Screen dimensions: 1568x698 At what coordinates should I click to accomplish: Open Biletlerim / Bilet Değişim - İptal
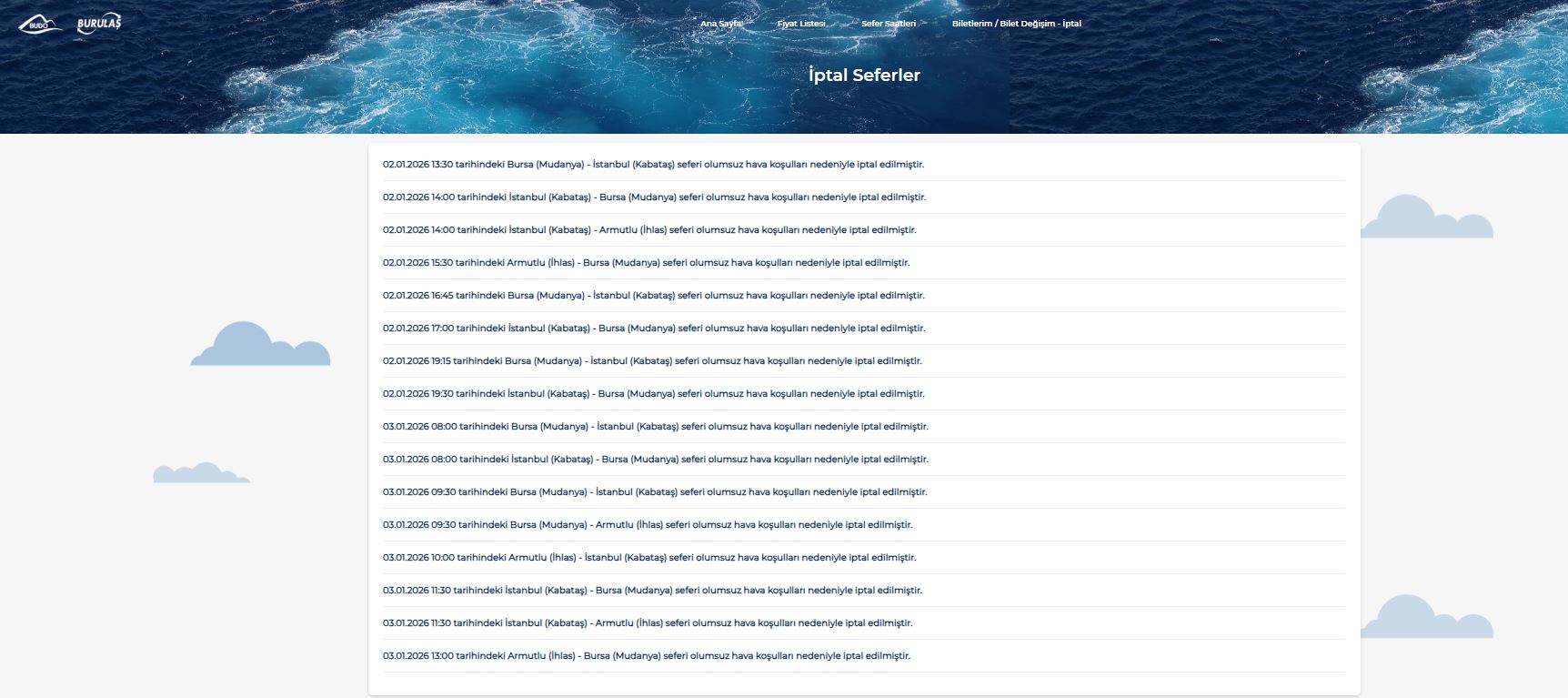[x=1016, y=24]
